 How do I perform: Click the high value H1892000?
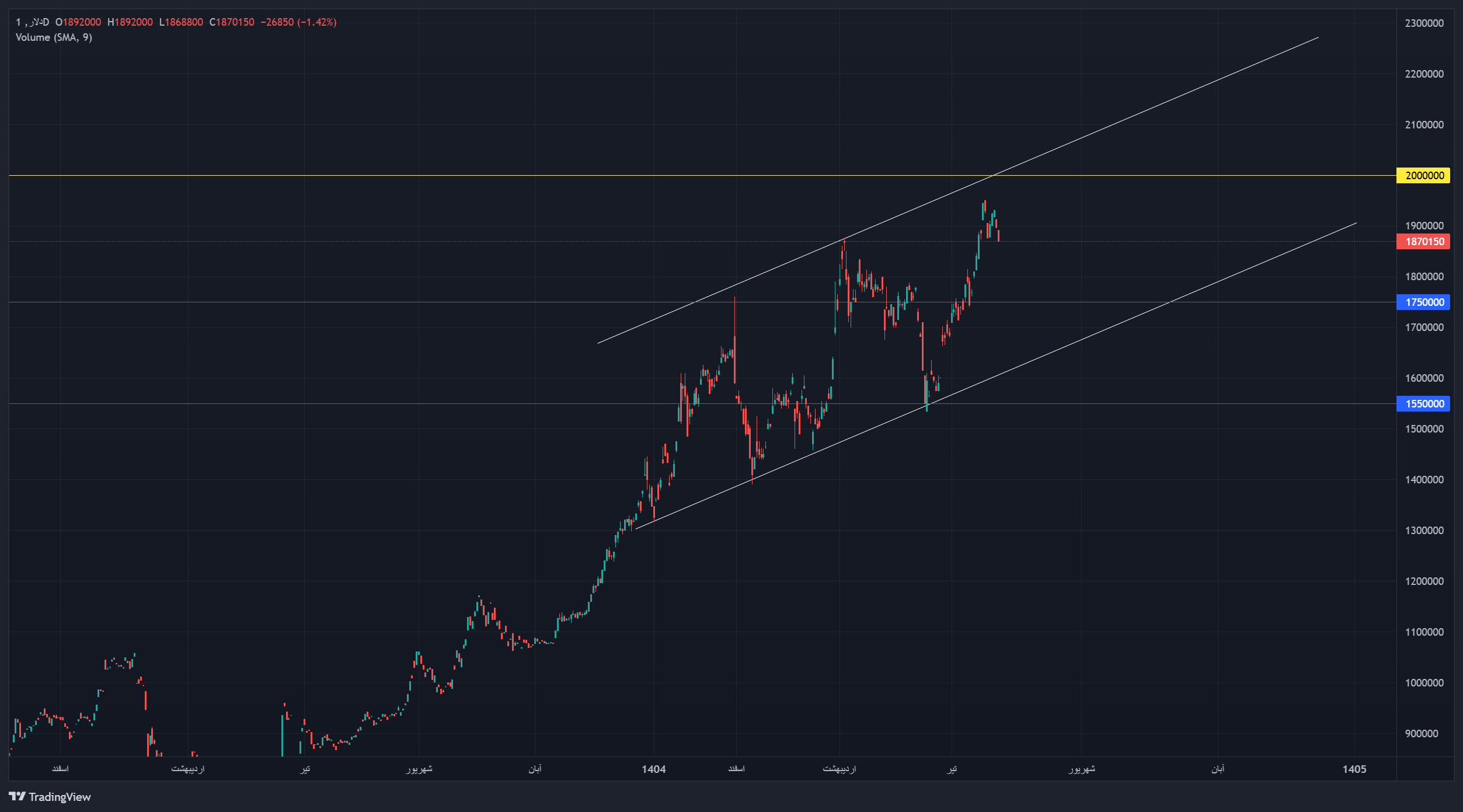pyautogui.click(x=130, y=22)
